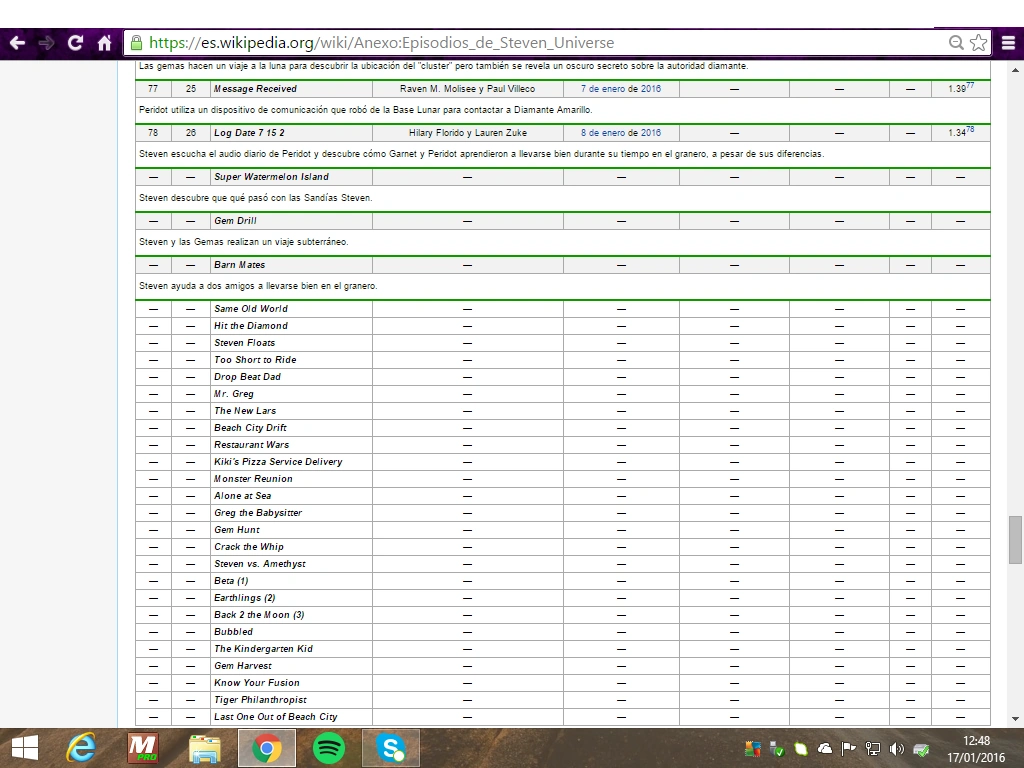Open reference 77 footnote link
The height and width of the screenshot is (768, 1024).
(970, 86)
